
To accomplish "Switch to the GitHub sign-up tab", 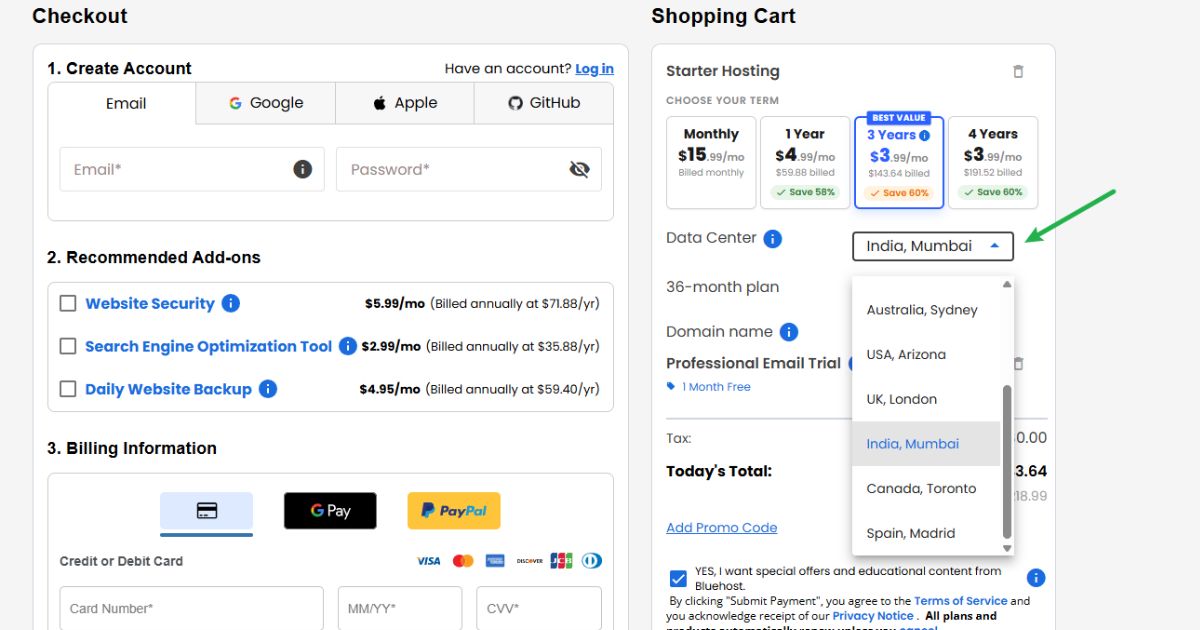I will point(544,103).
